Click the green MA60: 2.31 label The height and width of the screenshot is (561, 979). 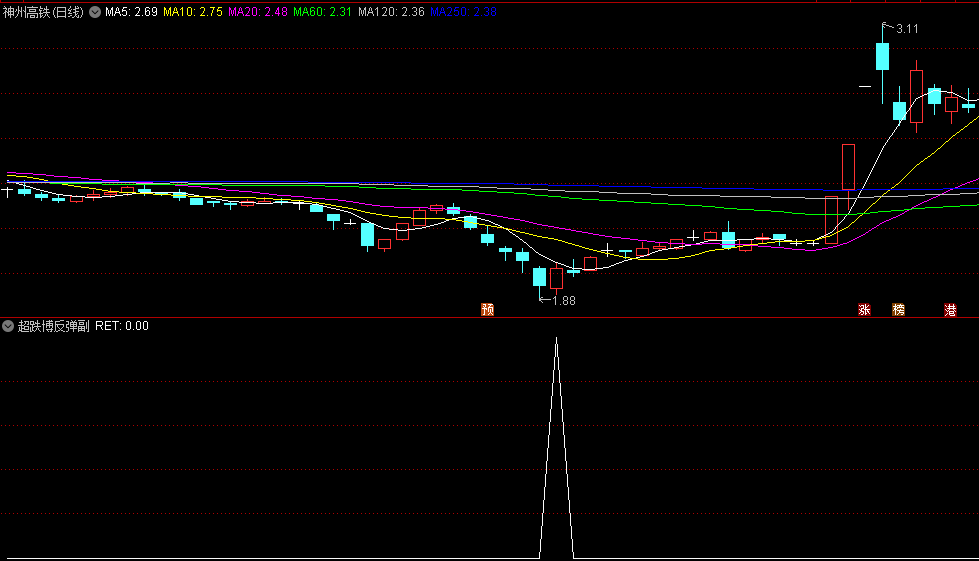point(322,13)
